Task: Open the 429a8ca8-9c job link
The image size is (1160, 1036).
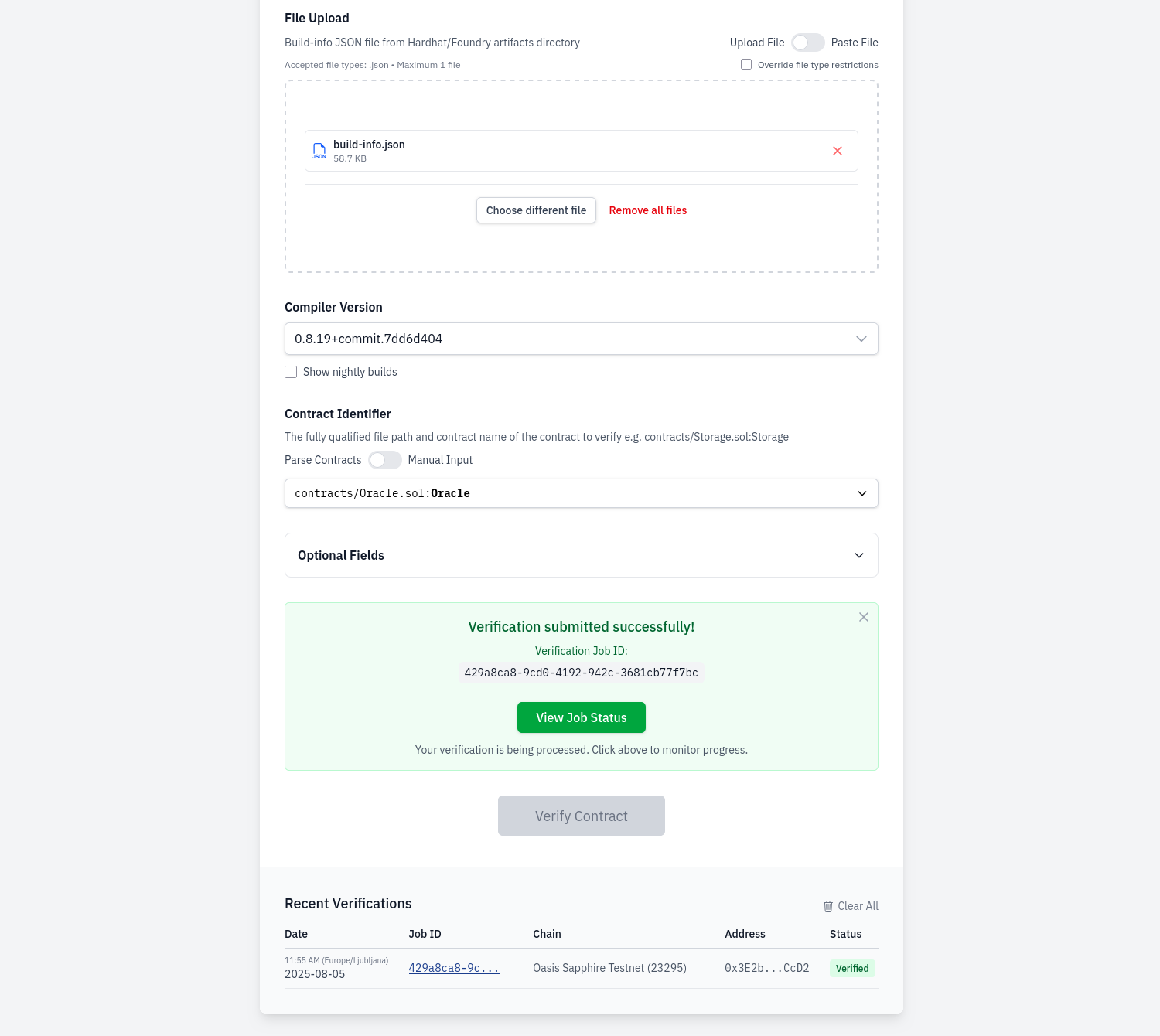Action: pos(454,968)
